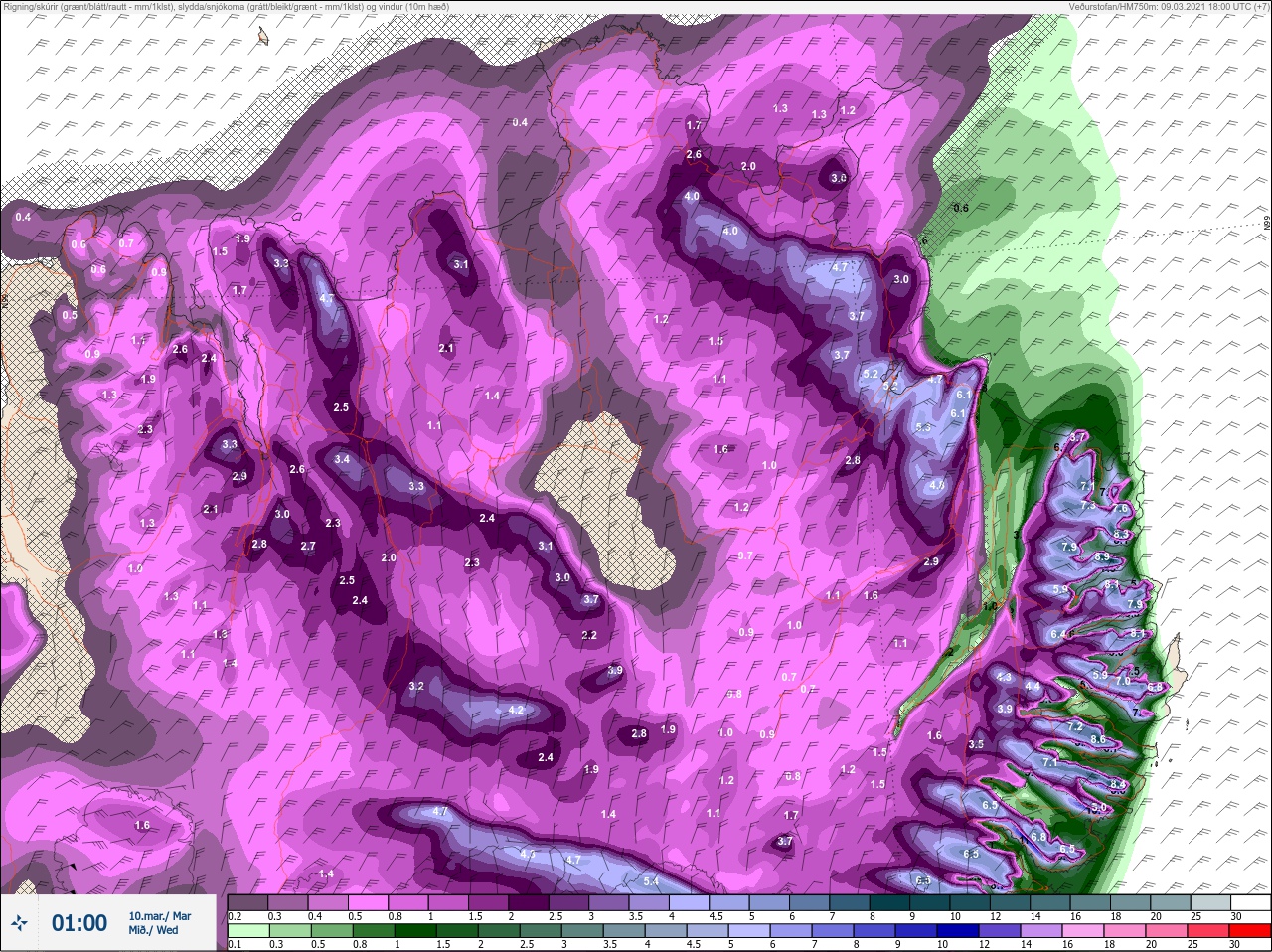Click the precipitation value 5.2 on the map

(871, 374)
